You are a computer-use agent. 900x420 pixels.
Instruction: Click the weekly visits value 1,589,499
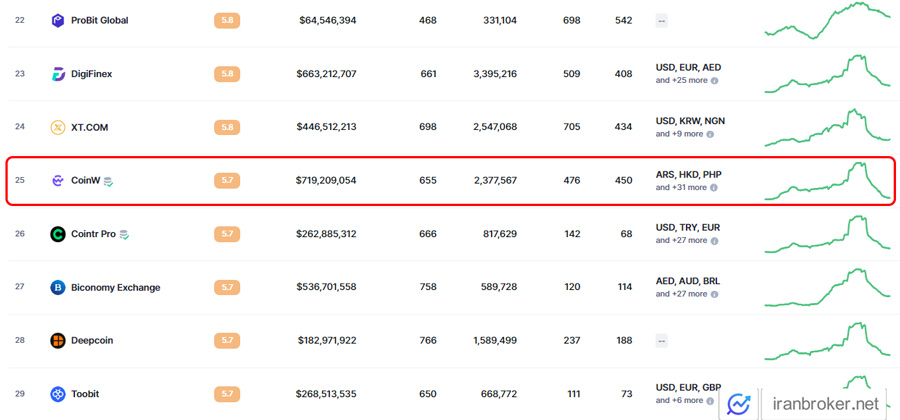pos(495,341)
